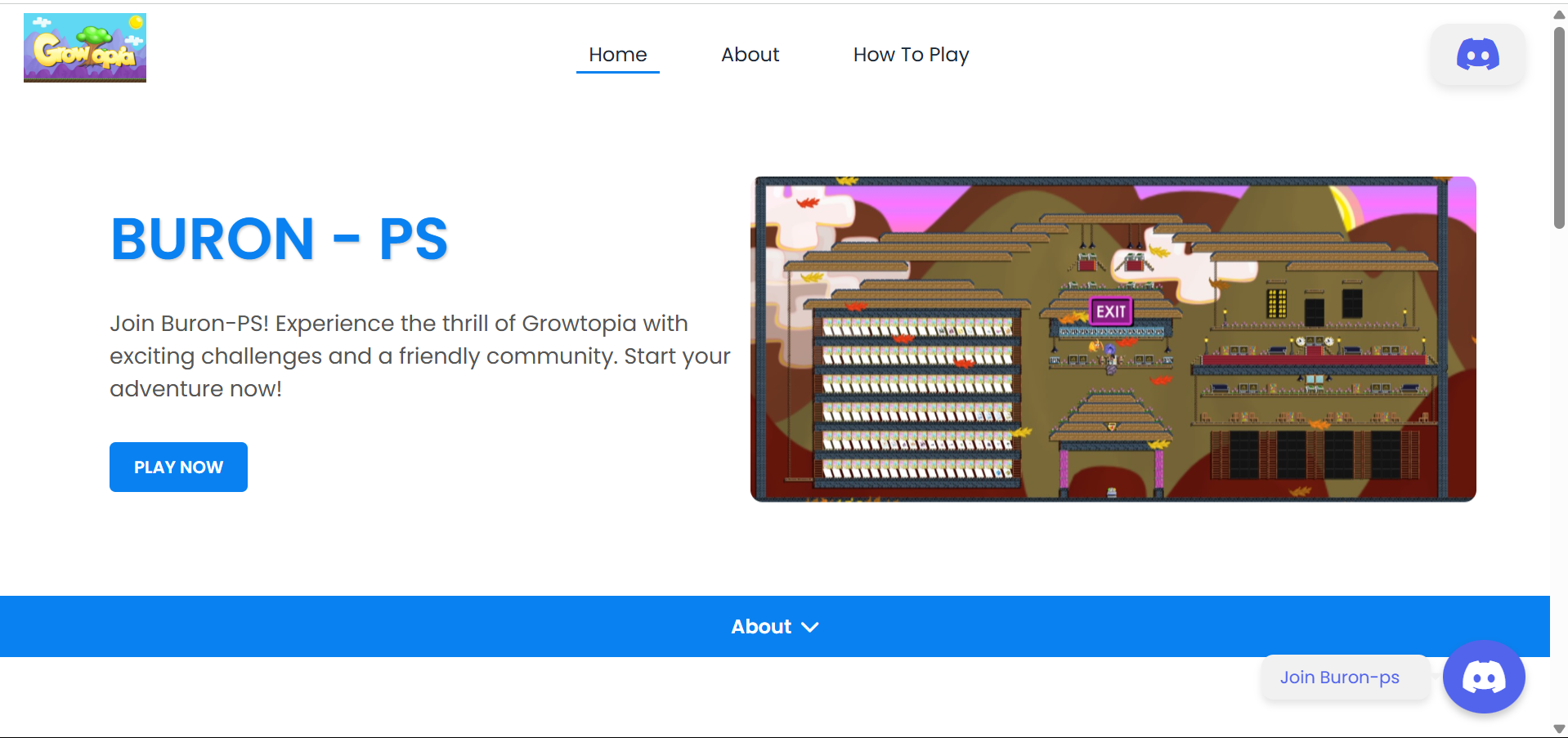
Task: Open the How To Play nav link
Action: click(911, 55)
